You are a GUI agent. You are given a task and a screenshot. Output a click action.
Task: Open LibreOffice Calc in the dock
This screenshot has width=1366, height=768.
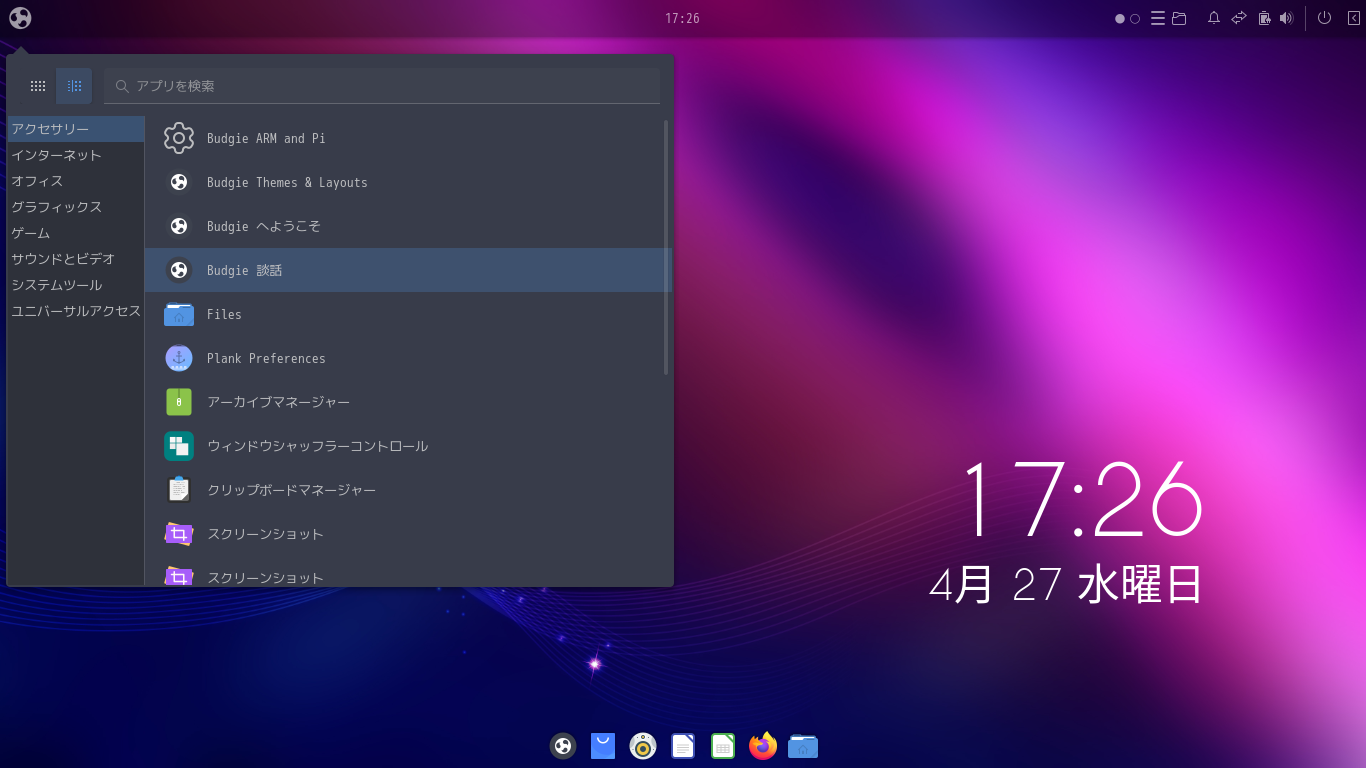[723, 746]
